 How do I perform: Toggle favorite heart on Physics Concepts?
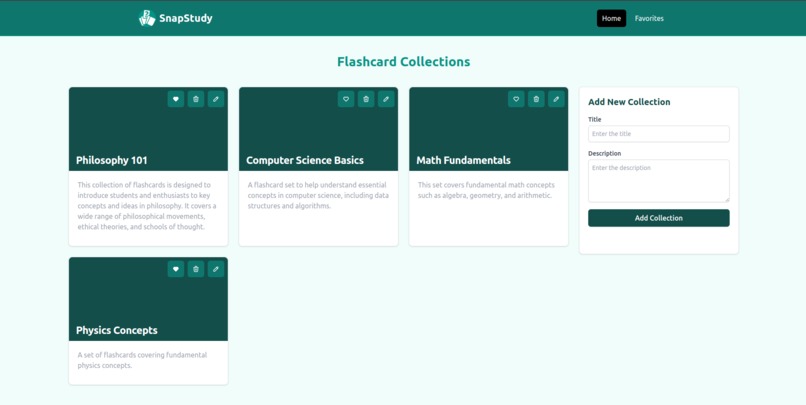(x=176, y=269)
